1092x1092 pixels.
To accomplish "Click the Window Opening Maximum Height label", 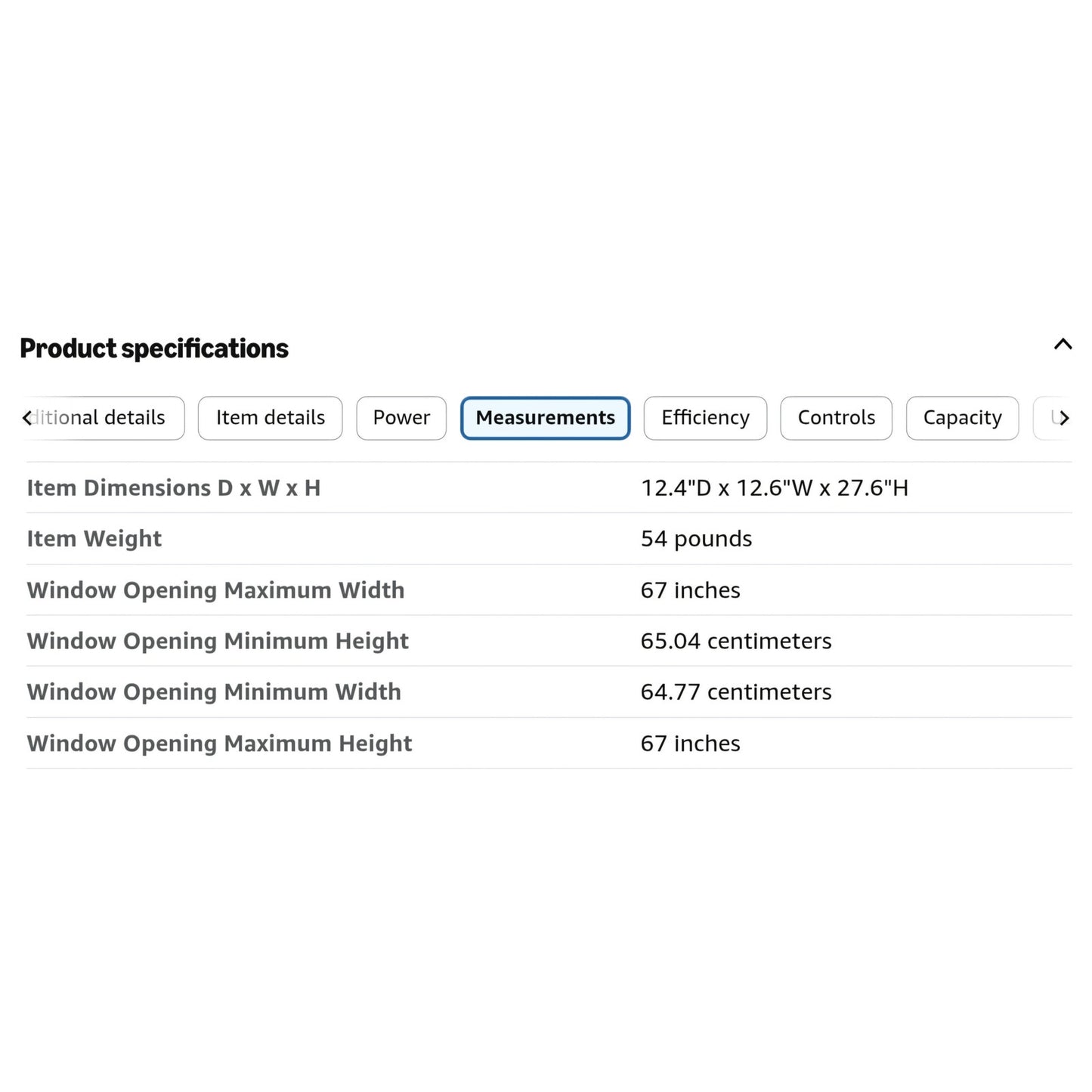I will point(219,744).
